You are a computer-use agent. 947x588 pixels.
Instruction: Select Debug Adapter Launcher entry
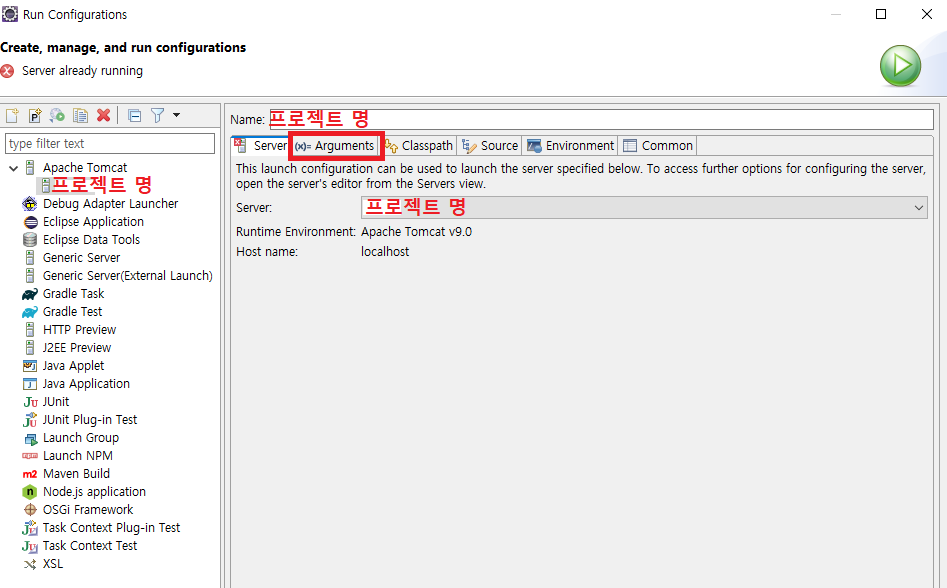point(111,203)
